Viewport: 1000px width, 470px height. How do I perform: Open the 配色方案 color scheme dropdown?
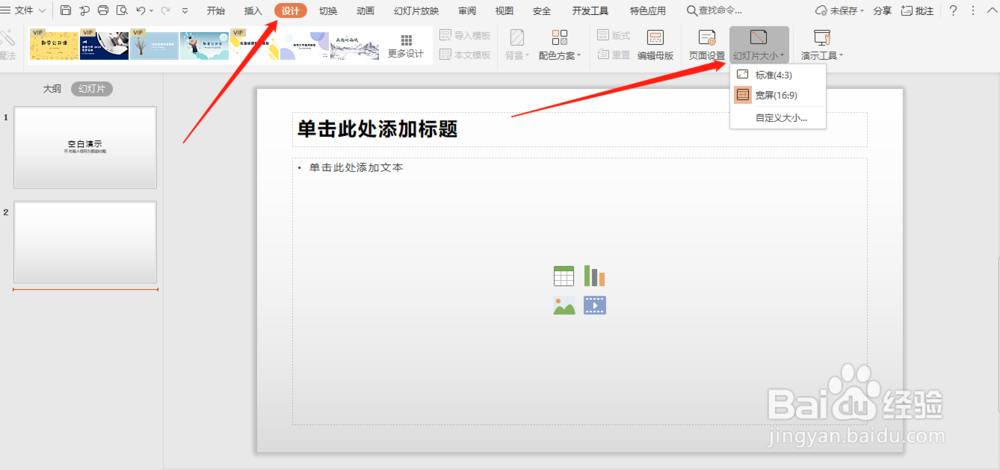click(560, 45)
